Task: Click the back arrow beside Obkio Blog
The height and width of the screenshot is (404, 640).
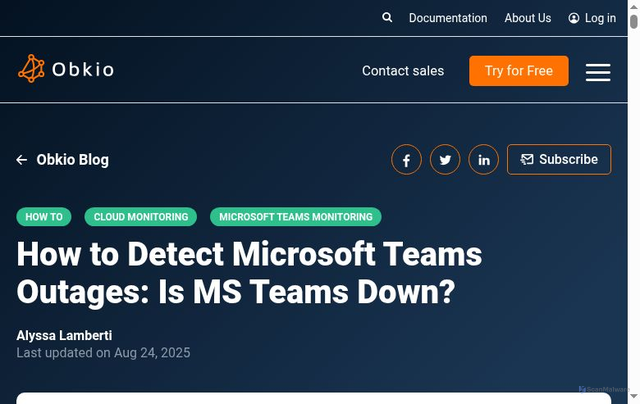Action: (x=22, y=160)
